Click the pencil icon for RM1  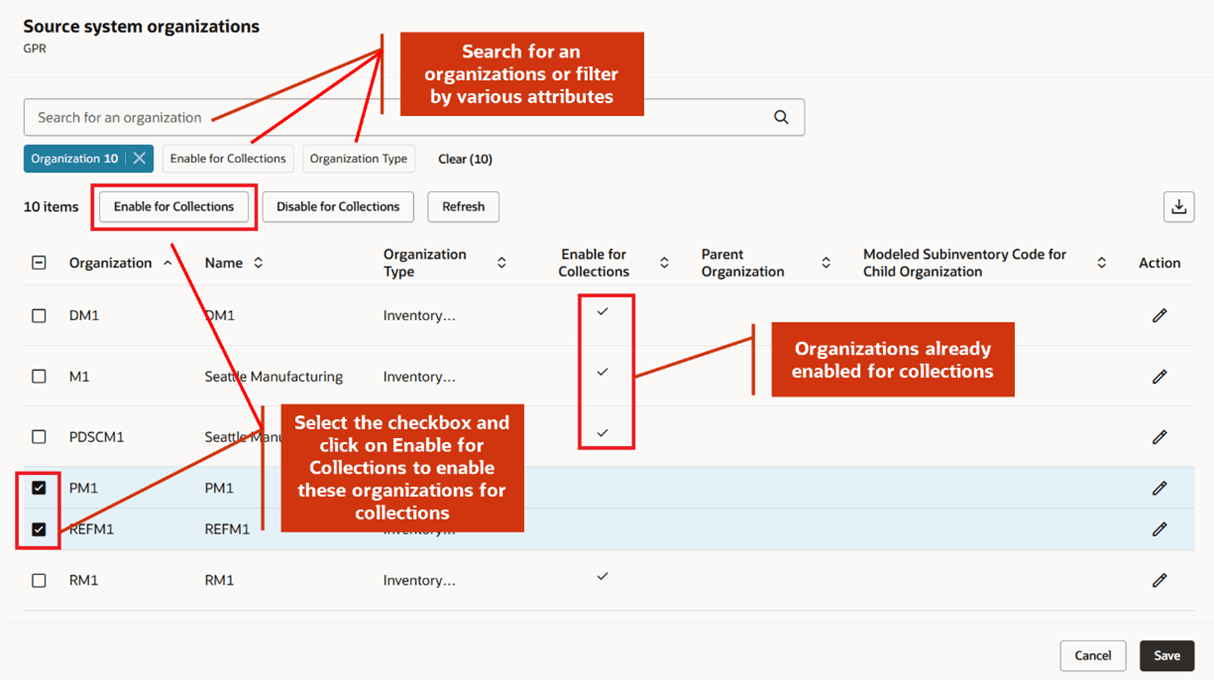click(x=1159, y=579)
